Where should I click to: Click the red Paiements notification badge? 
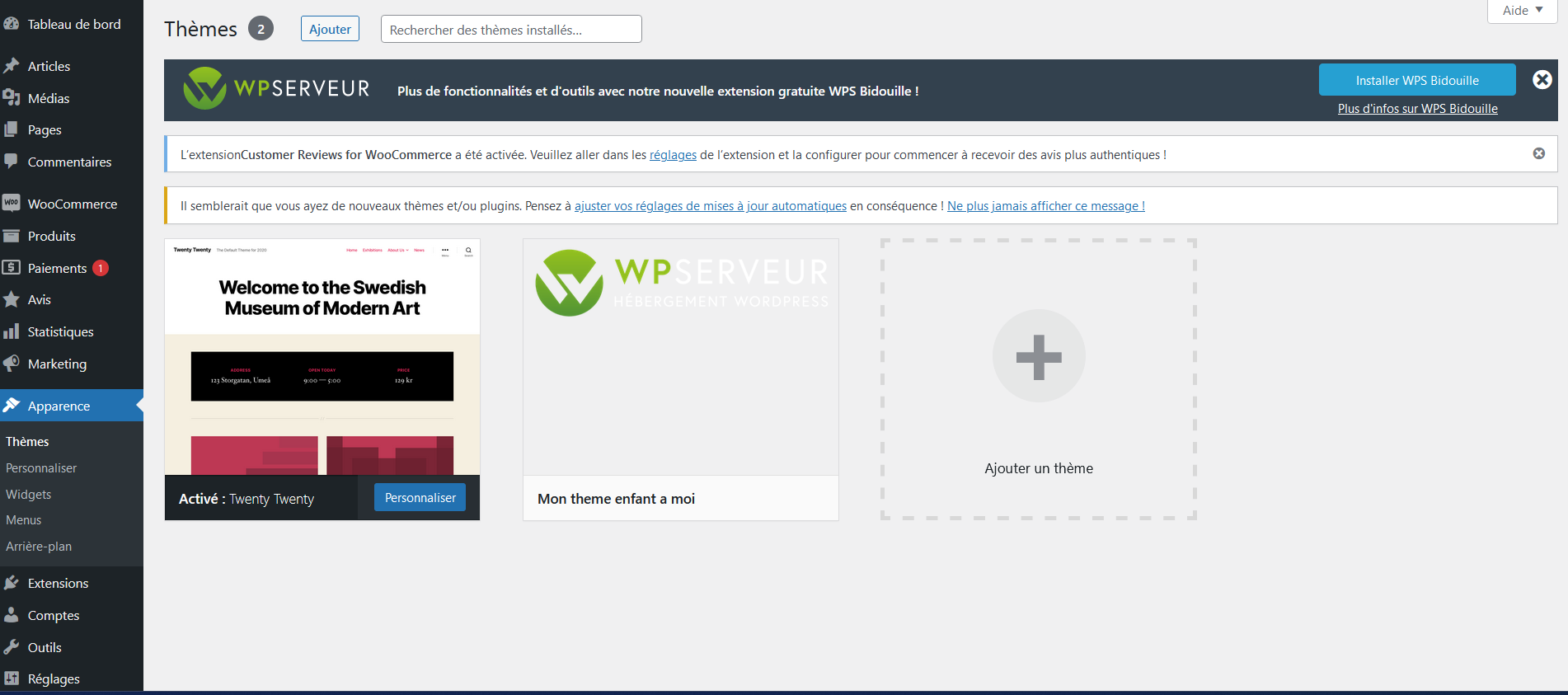(x=101, y=268)
